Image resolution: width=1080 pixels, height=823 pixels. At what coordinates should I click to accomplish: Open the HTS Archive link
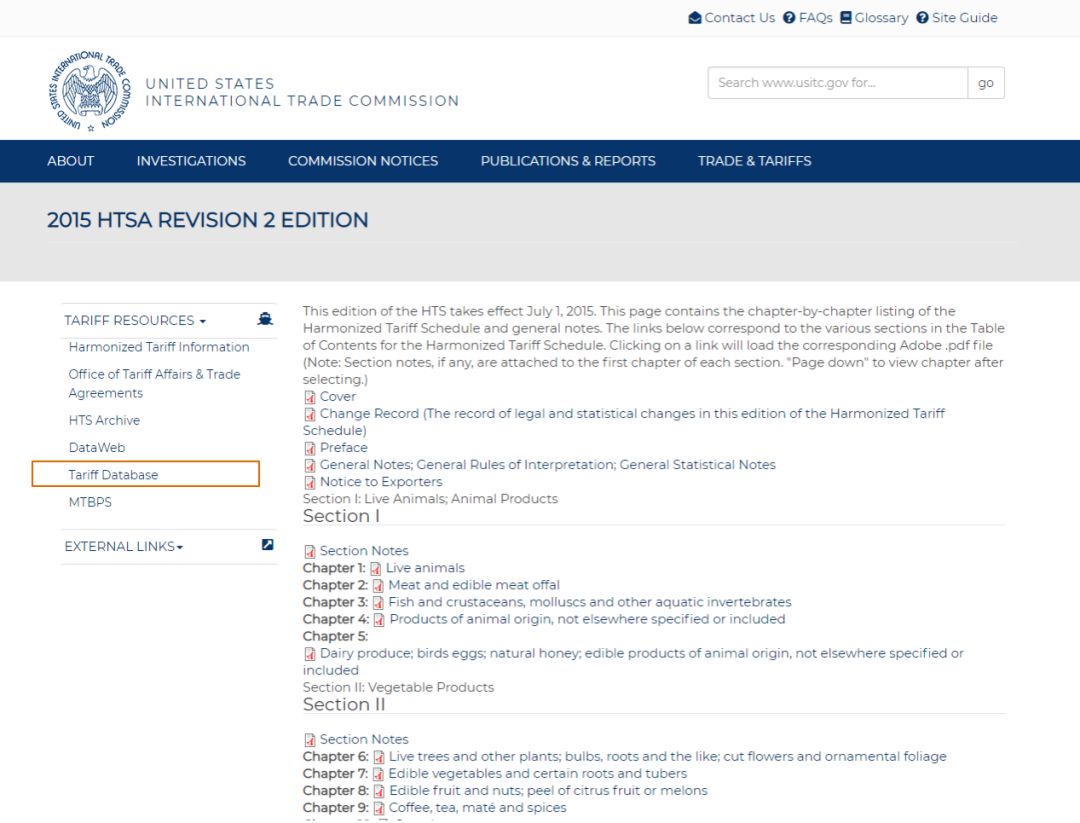click(x=104, y=420)
